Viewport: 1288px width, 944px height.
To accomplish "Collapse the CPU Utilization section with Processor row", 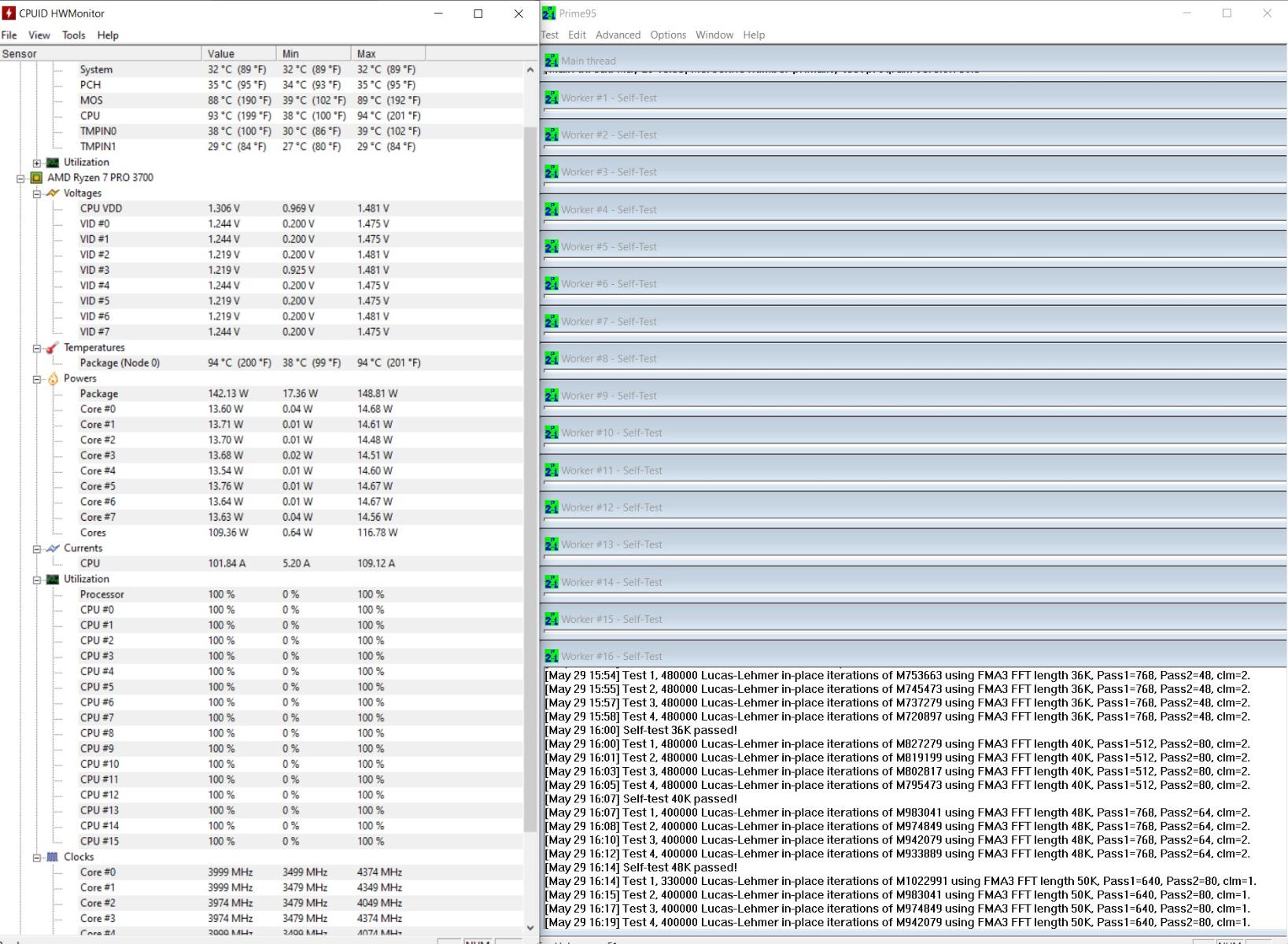I will click(37, 580).
